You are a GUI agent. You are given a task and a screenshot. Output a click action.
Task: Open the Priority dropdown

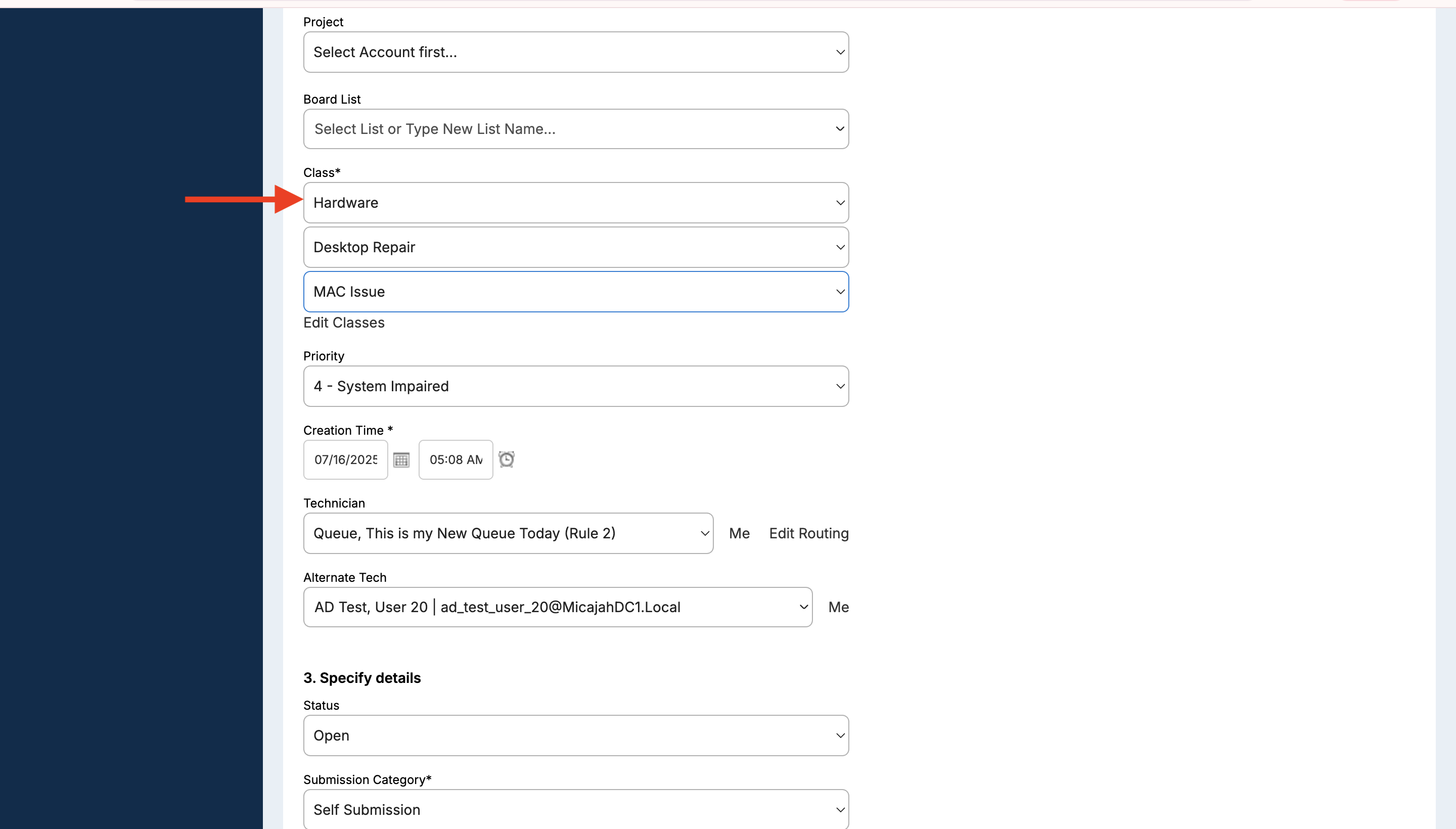click(x=575, y=386)
